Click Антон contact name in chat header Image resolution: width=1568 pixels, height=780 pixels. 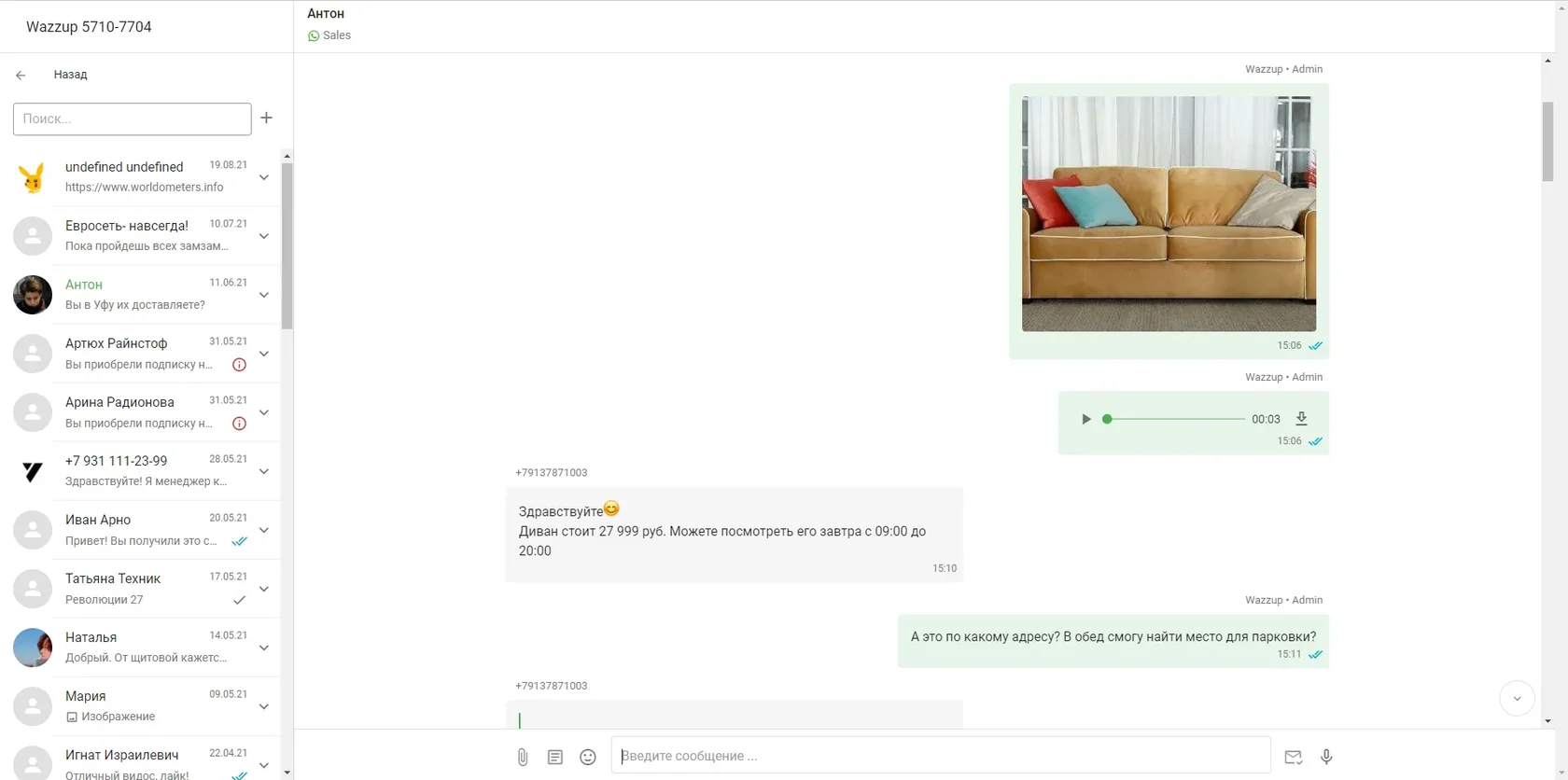coord(326,13)
